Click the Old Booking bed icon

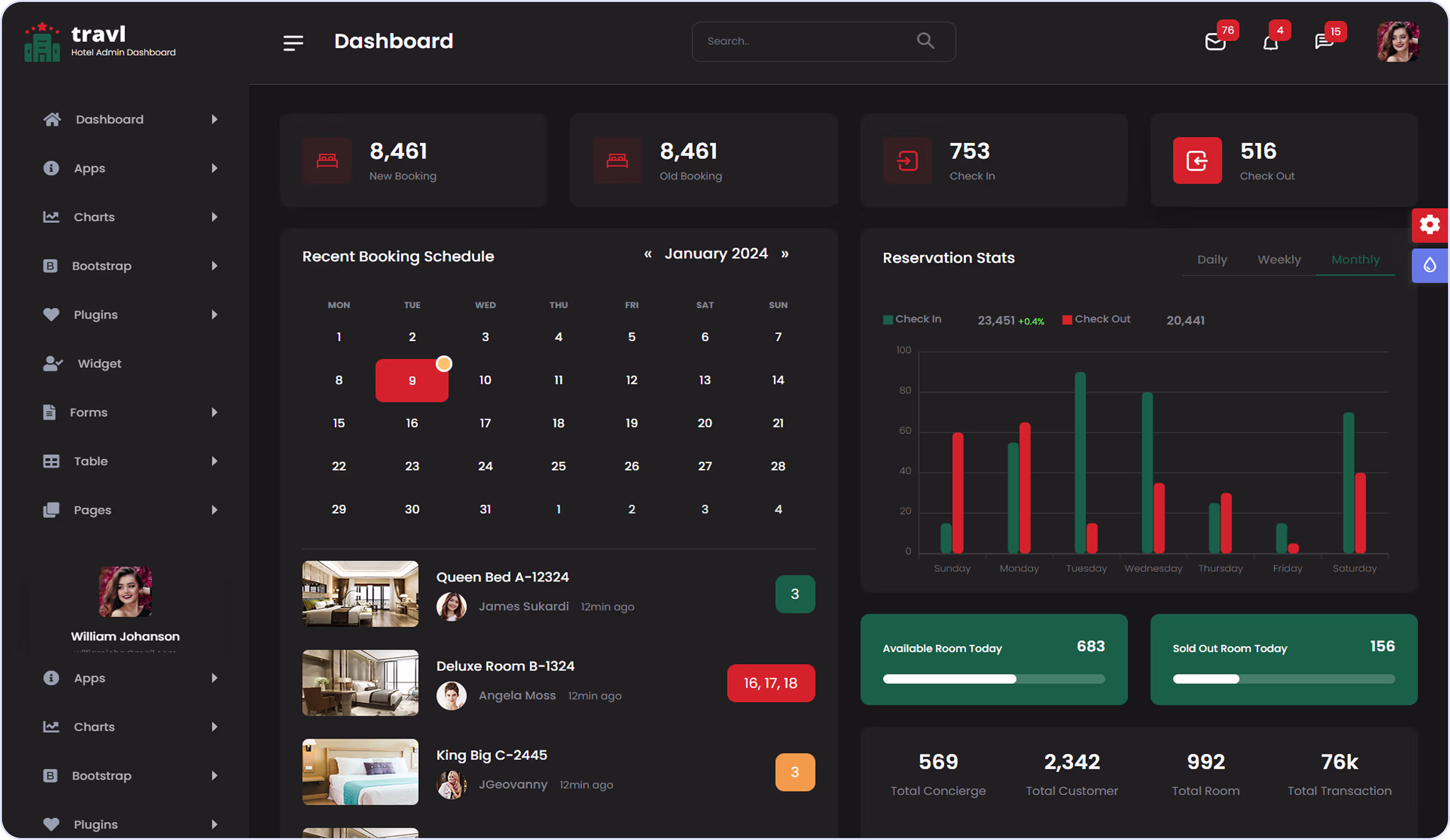pyautogui.click(x=617, y=161)
